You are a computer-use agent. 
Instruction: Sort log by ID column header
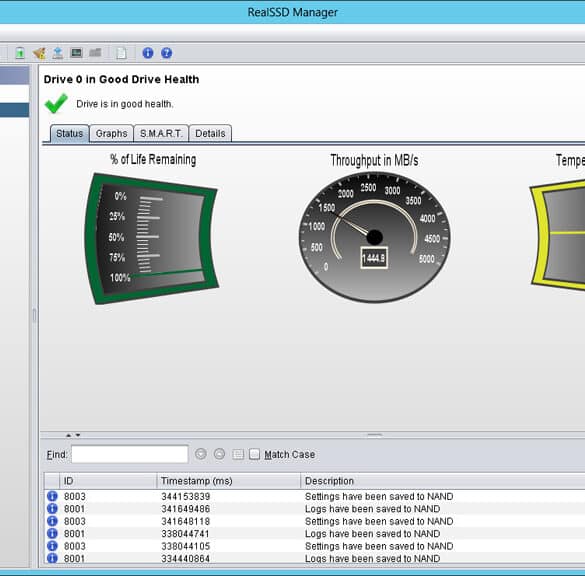[108, 481]
